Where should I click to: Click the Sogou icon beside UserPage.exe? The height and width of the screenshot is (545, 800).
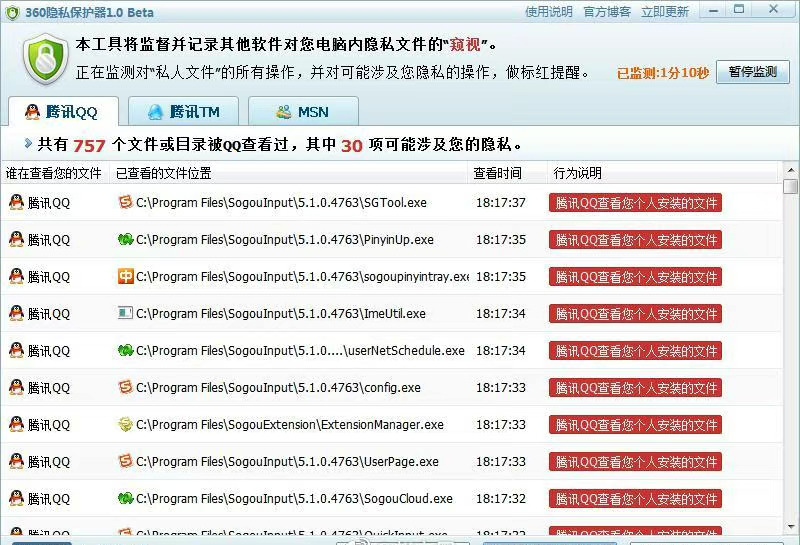pyautogui.click(x=125, y=461)
